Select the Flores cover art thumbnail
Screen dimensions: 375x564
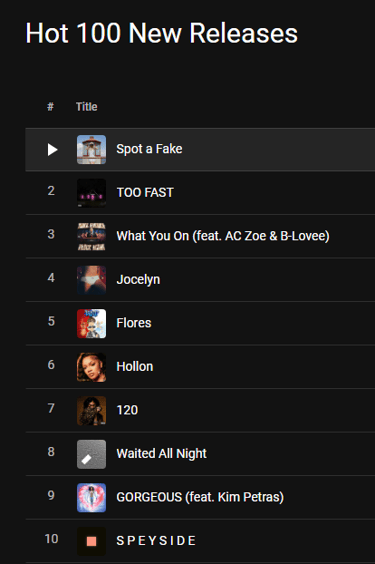[91, 324]
